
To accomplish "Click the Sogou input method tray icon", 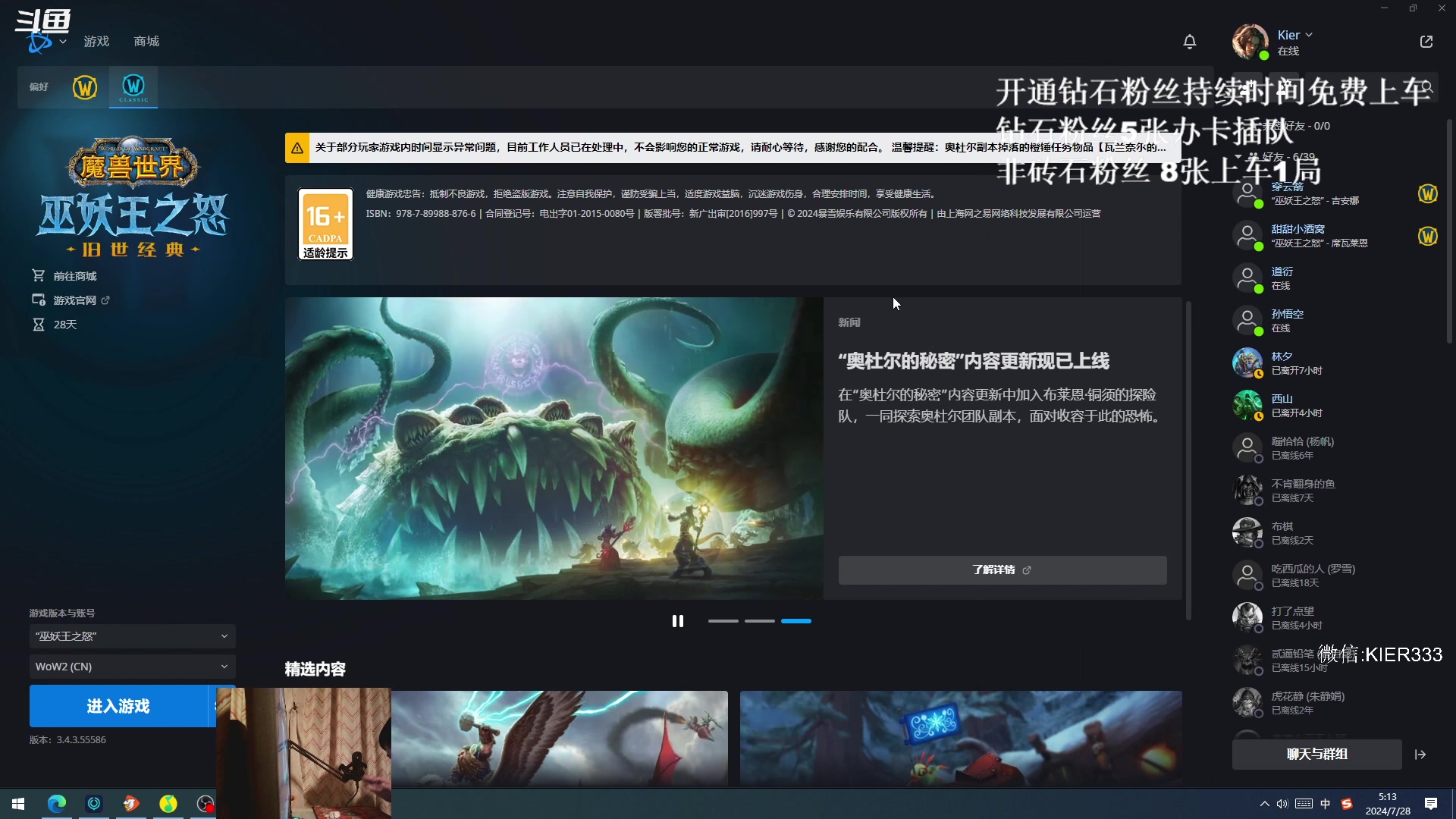I will [x=1347, y=804].
